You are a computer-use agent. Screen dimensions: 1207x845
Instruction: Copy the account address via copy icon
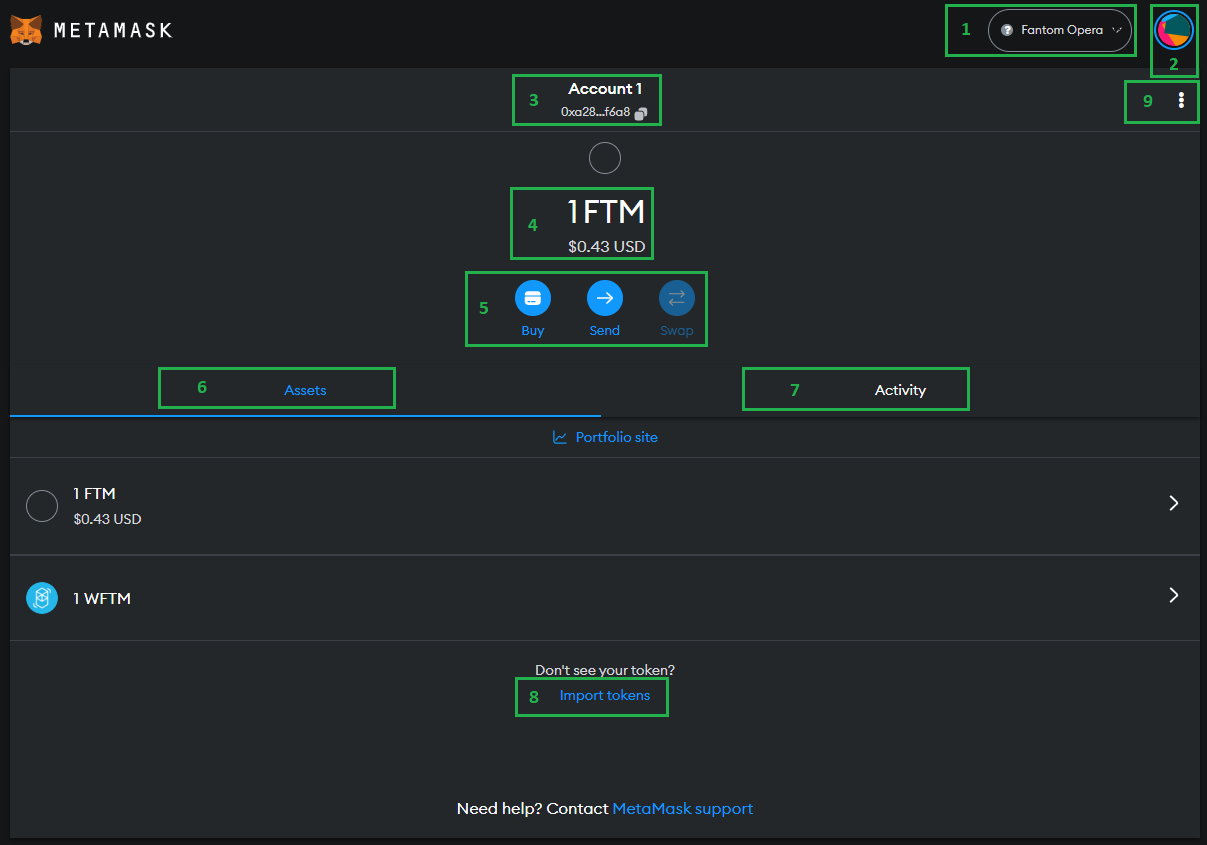click(641, 113)
